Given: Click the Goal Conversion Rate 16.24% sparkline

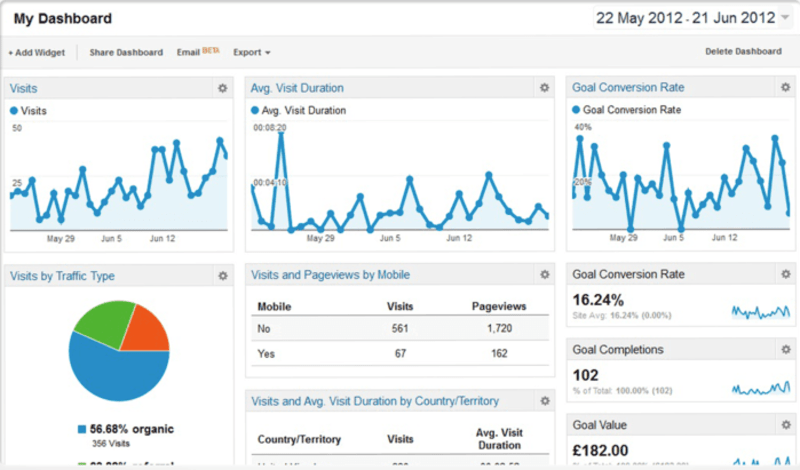Looking at the screenshot, I should tap(761, 311).
